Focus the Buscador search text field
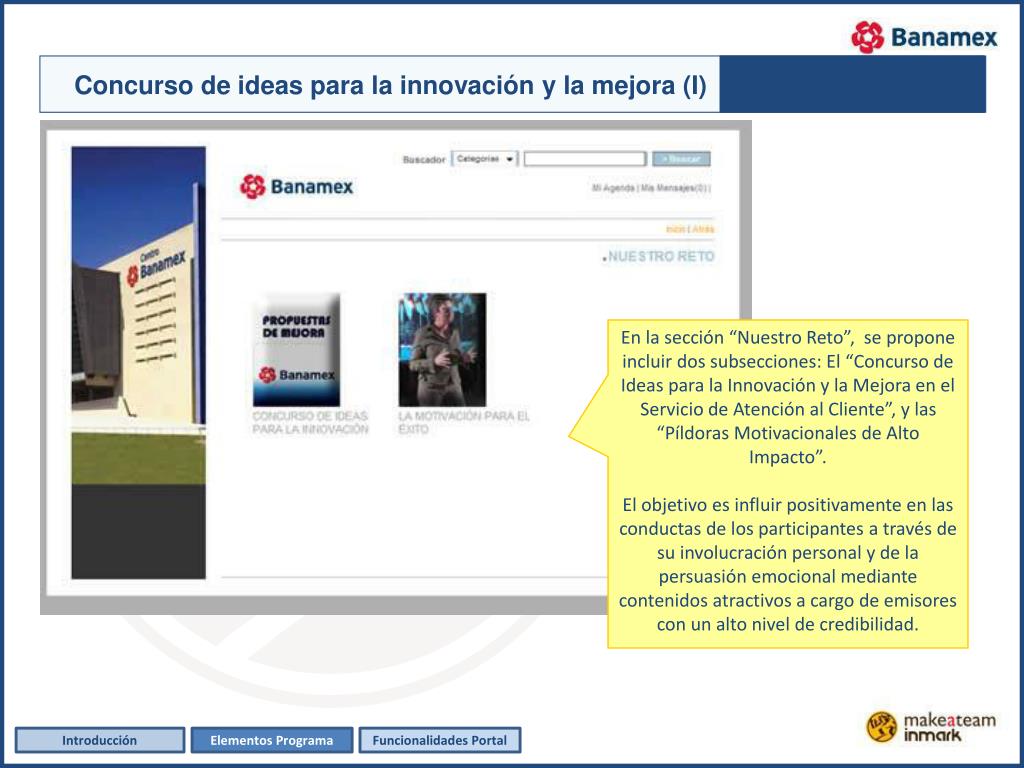Image resolution: width=1024 pixels, height=768 pixels. pyautogui.click(x=584, y=159)
